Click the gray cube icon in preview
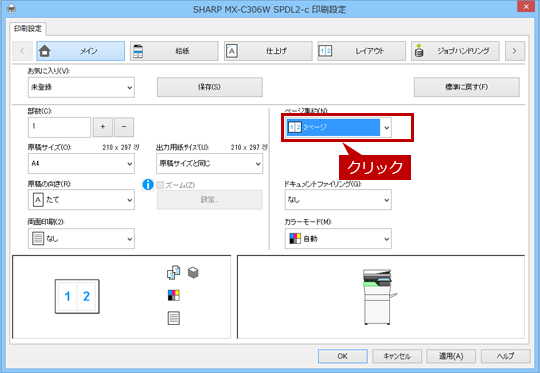The height and width of the screenshot is (373, 540). pos(193,273)
